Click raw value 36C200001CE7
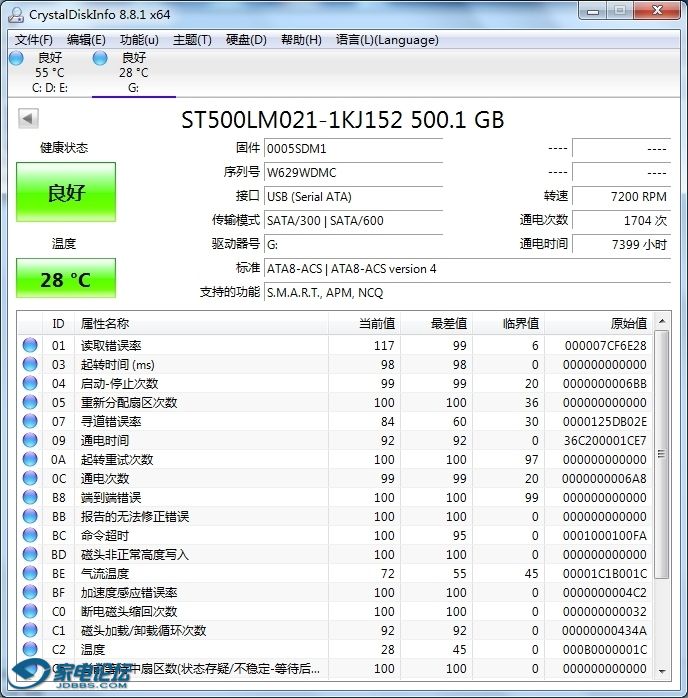 click(x=605, y=441)
